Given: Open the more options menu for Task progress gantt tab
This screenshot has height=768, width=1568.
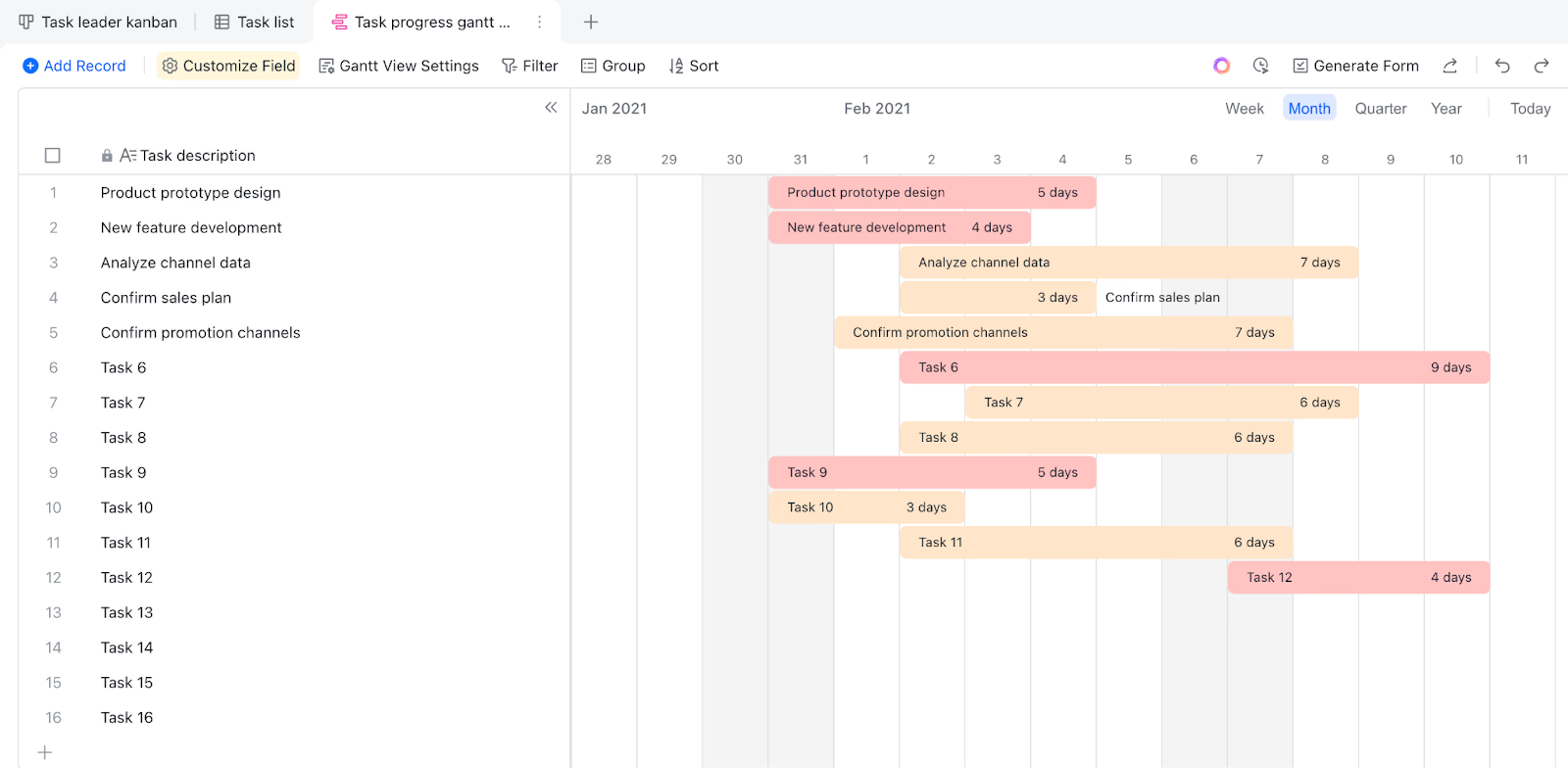Looking at the screenshot, I should click(x=539, y=22).
